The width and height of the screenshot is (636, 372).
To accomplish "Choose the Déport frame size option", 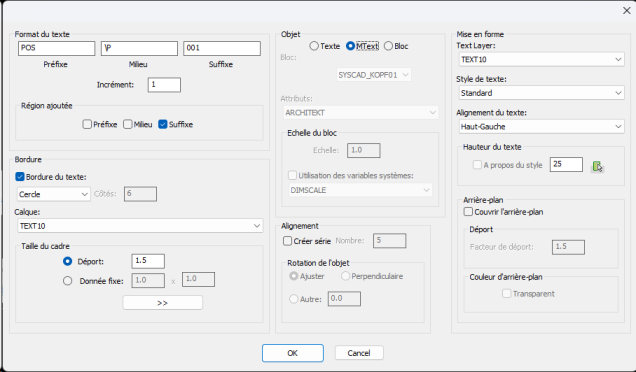I will pyautogui.click(x=67, y=262).
